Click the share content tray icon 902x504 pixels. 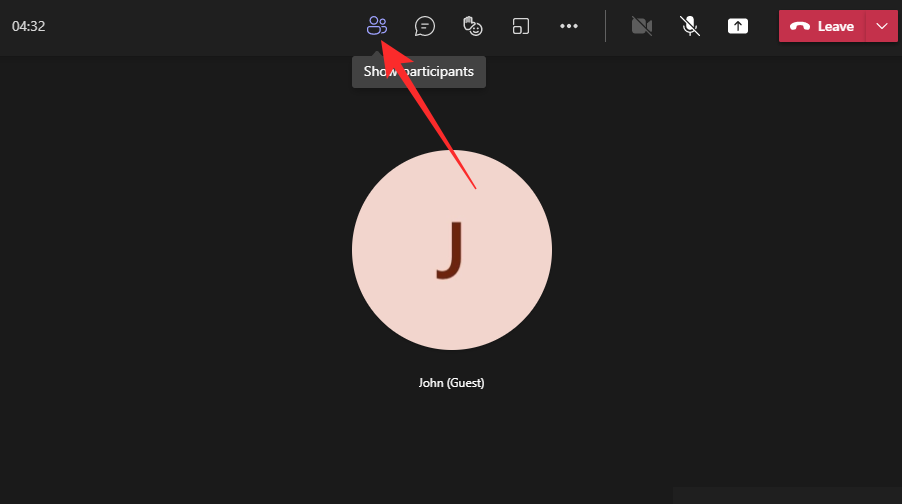coord(737,26)
